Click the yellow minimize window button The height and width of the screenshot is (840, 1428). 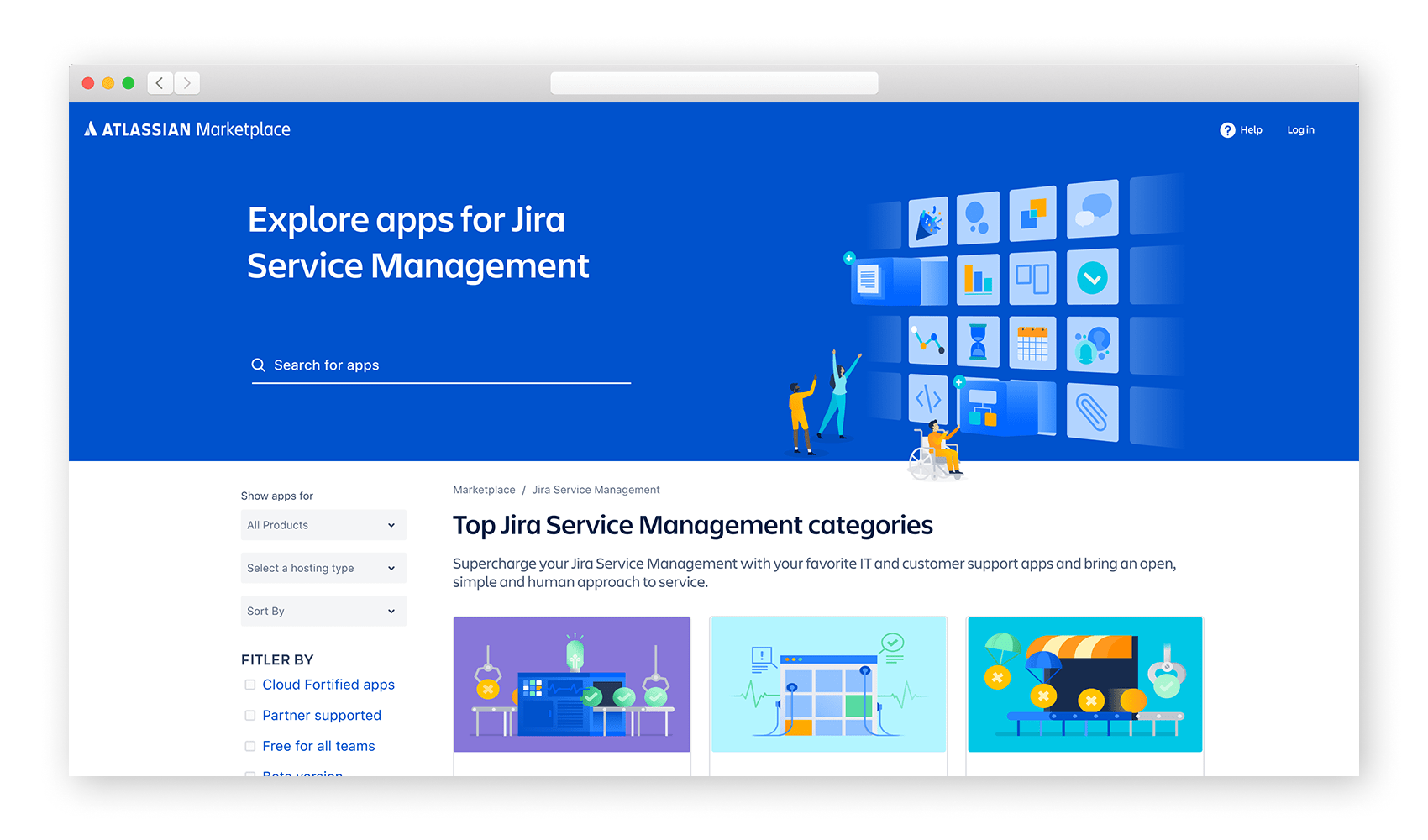(108, 83)
